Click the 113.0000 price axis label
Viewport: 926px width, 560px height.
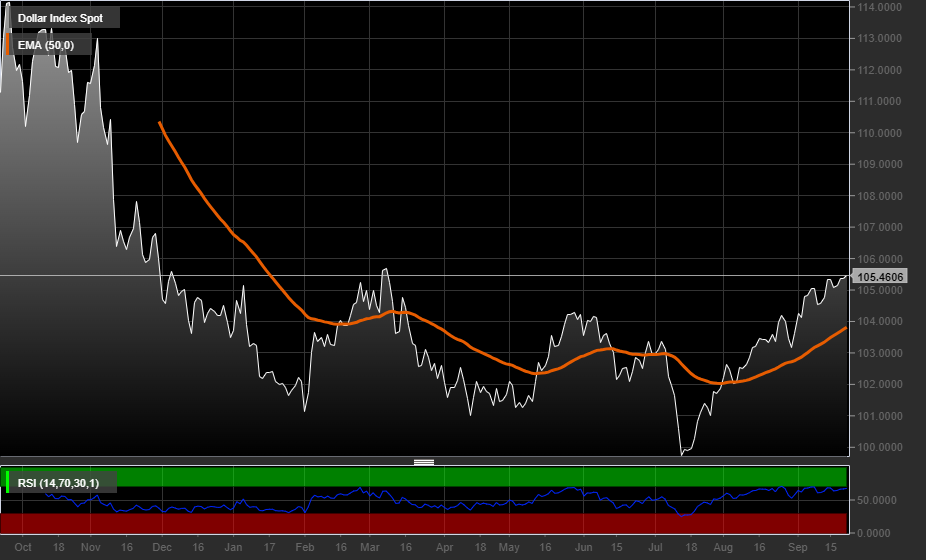click(879, 38)
